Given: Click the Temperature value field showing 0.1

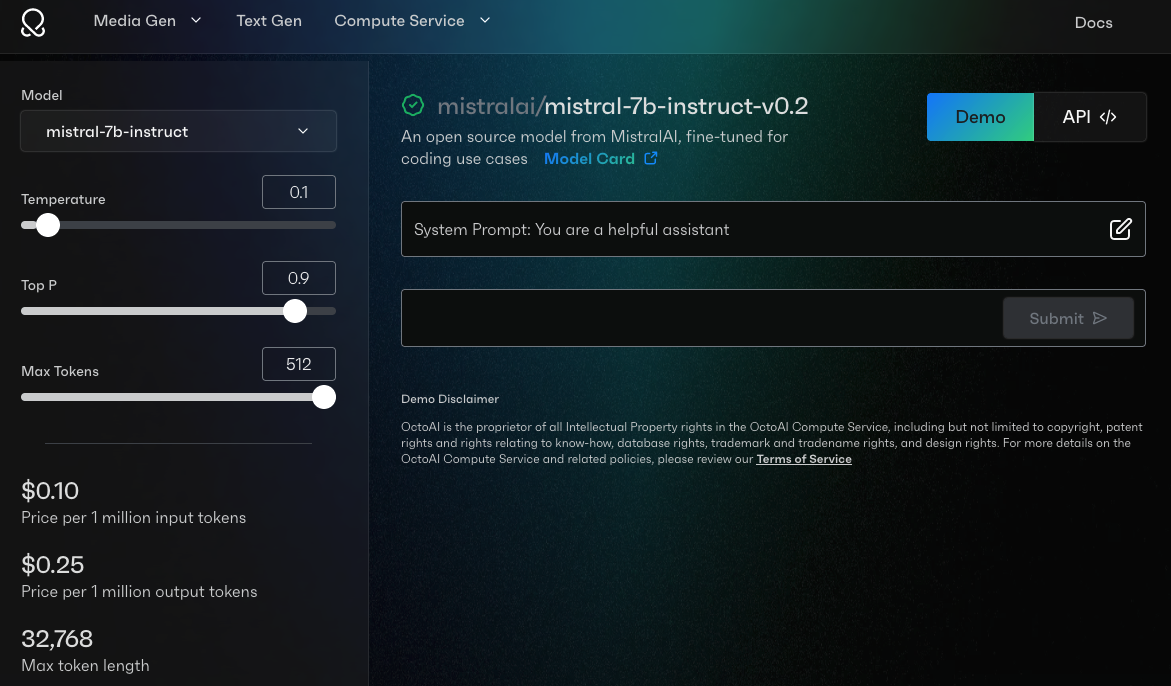Looking at the screenshot, I should (299, 192).
